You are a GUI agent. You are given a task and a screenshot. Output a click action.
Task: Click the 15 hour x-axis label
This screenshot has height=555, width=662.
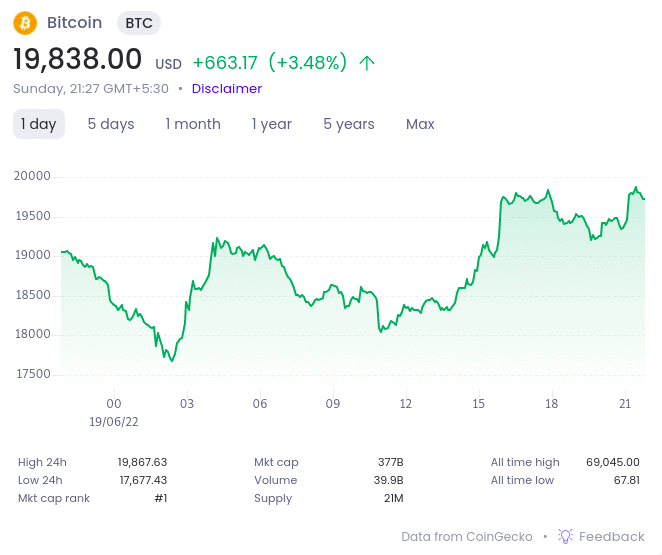(478, 404)
